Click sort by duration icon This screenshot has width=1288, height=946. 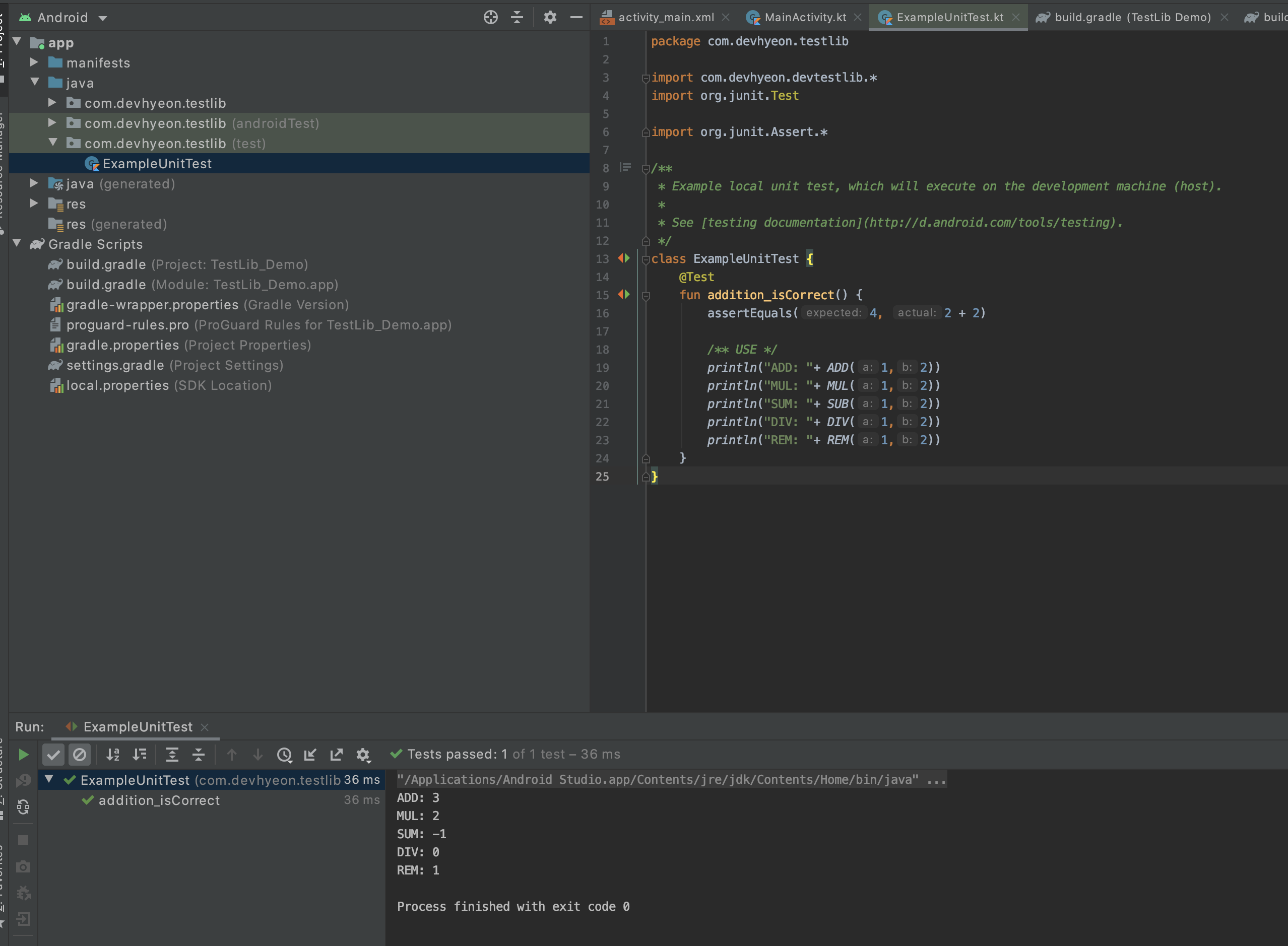[140, 755]
